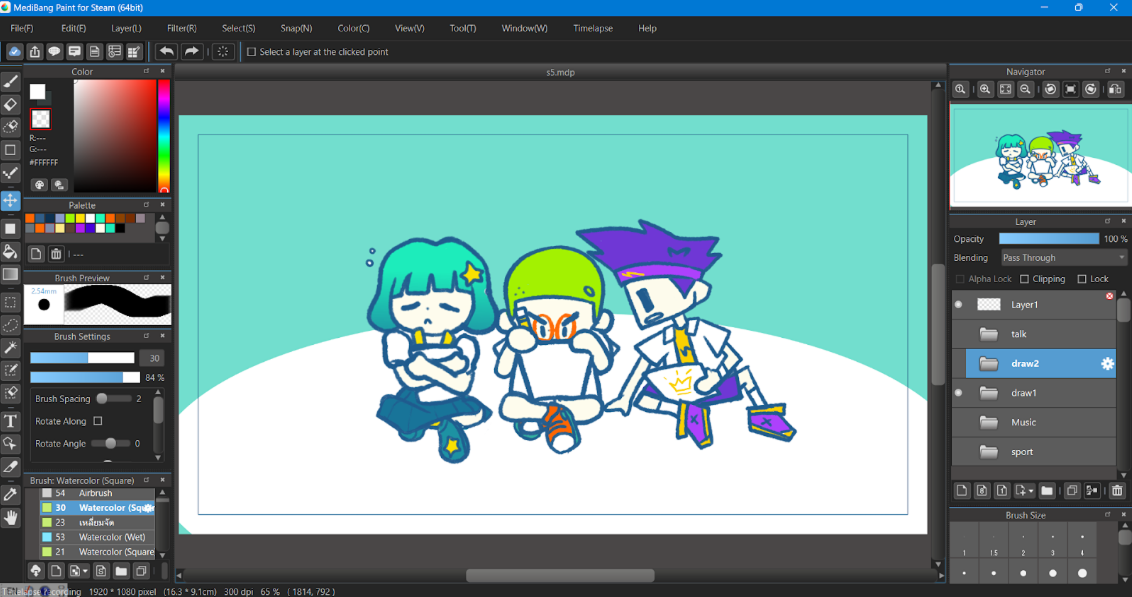Adjust the layer Opacity slider

click(1048, 239)
